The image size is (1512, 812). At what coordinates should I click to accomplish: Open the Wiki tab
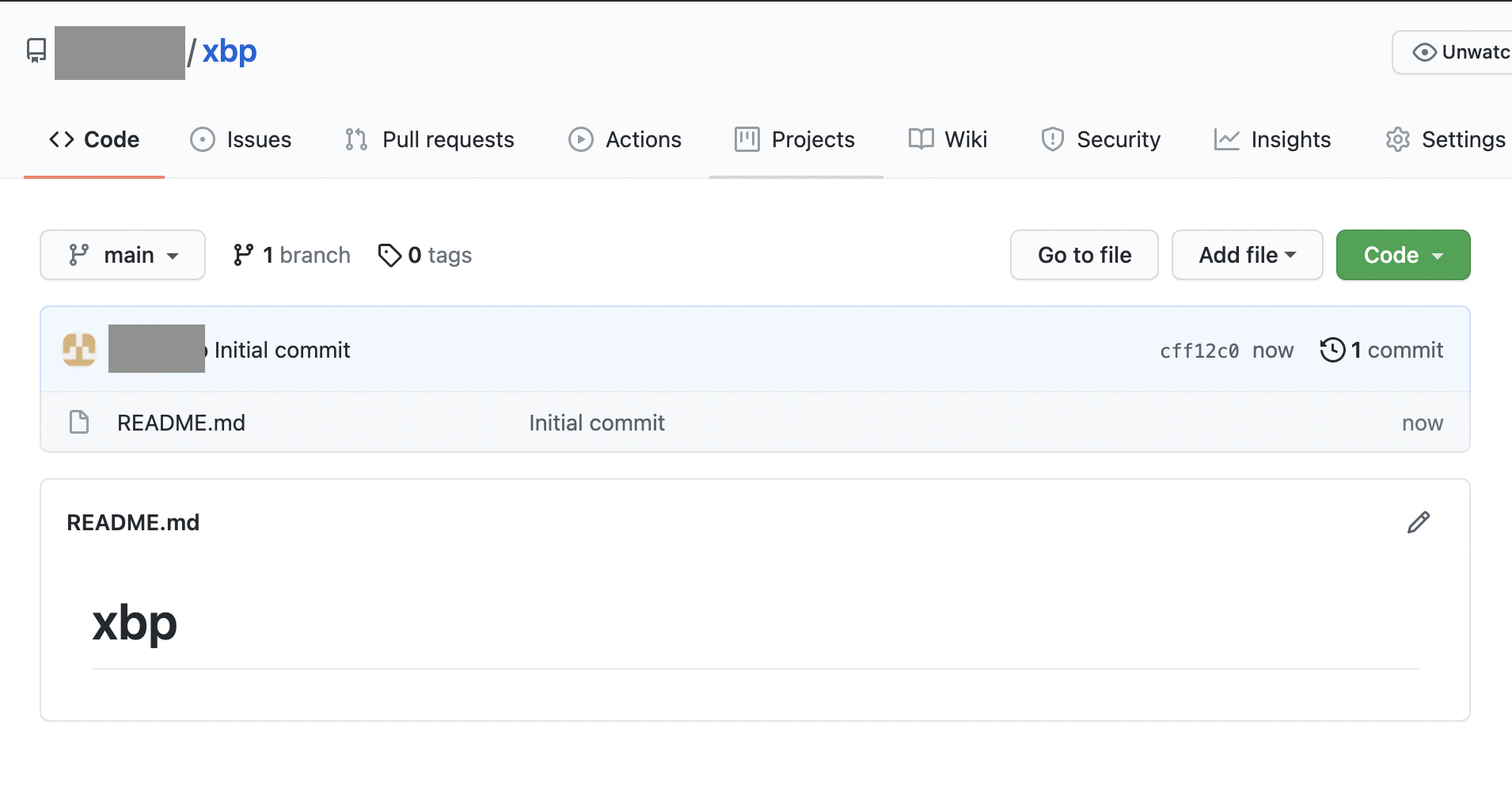tap(948, 139)
